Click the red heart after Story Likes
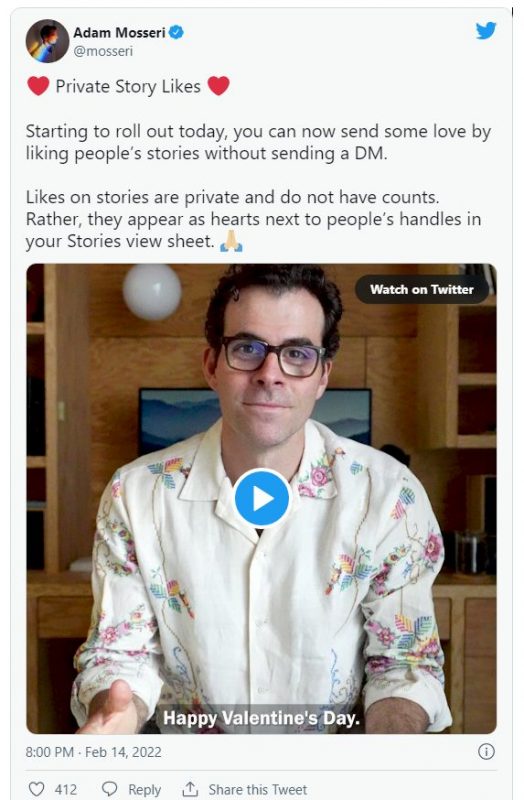 click(x=218, y=86)
